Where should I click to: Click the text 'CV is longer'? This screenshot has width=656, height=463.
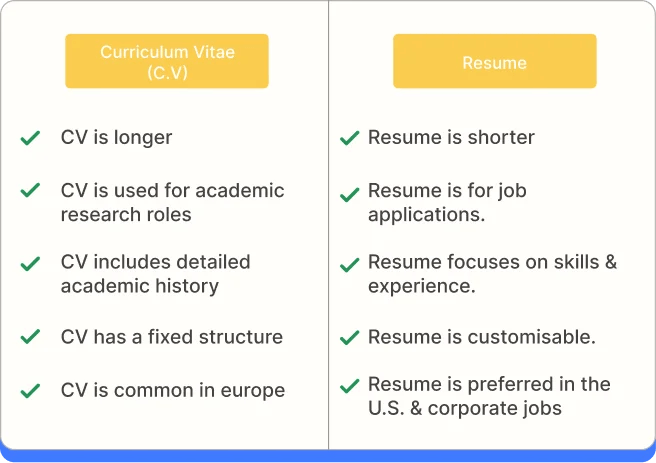tap(116, 138)
